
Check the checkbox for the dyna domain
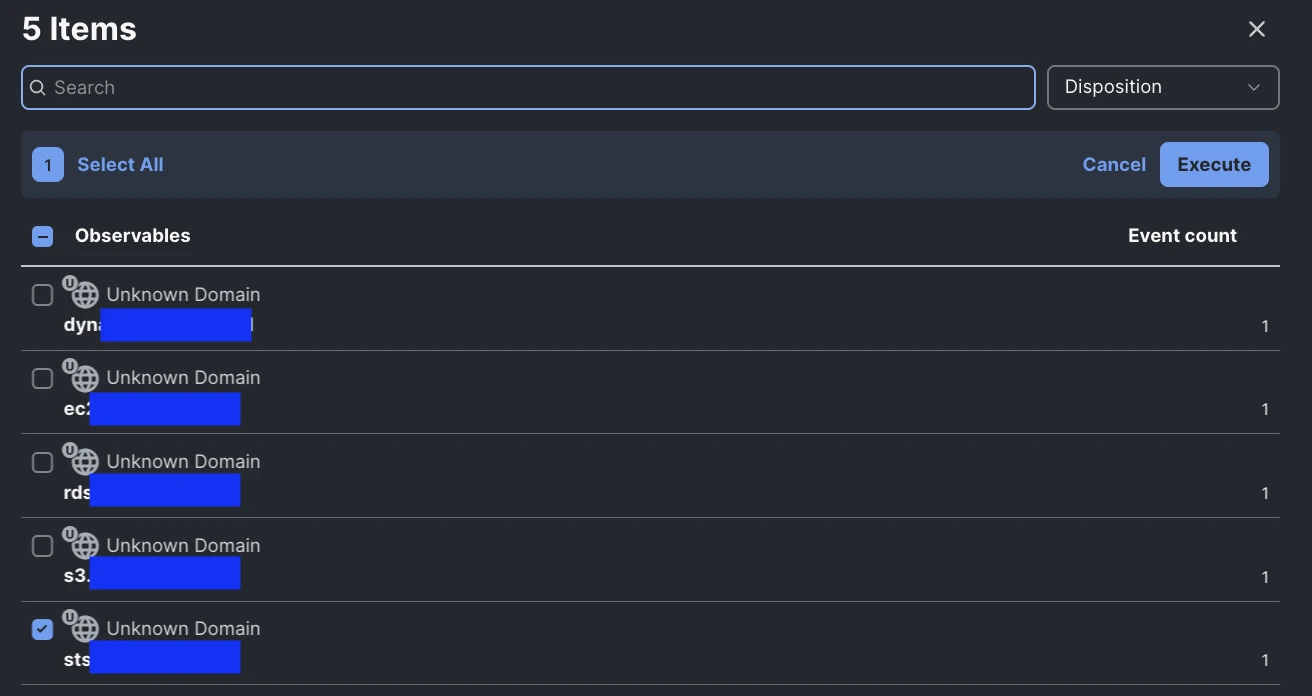42,293
